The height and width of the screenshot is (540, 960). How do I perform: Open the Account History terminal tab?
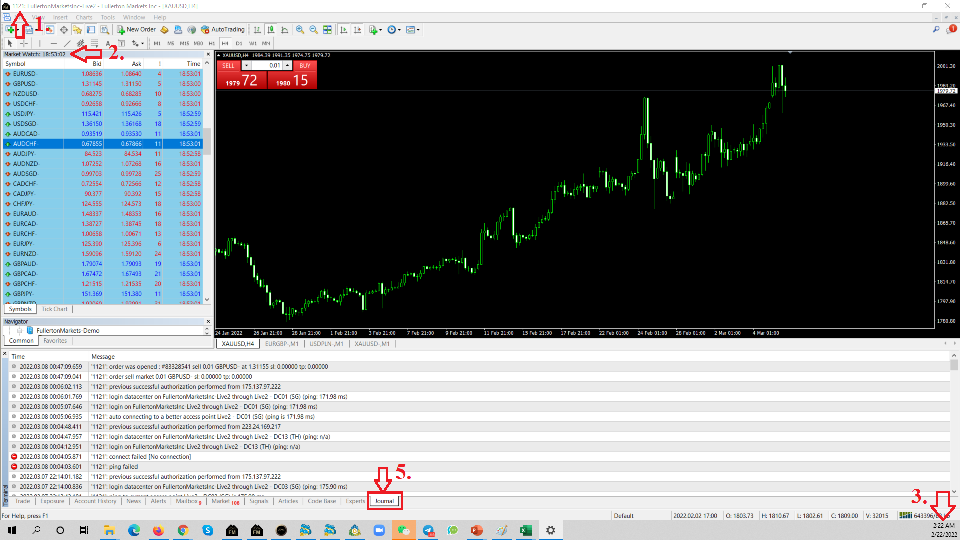[95, 501]
